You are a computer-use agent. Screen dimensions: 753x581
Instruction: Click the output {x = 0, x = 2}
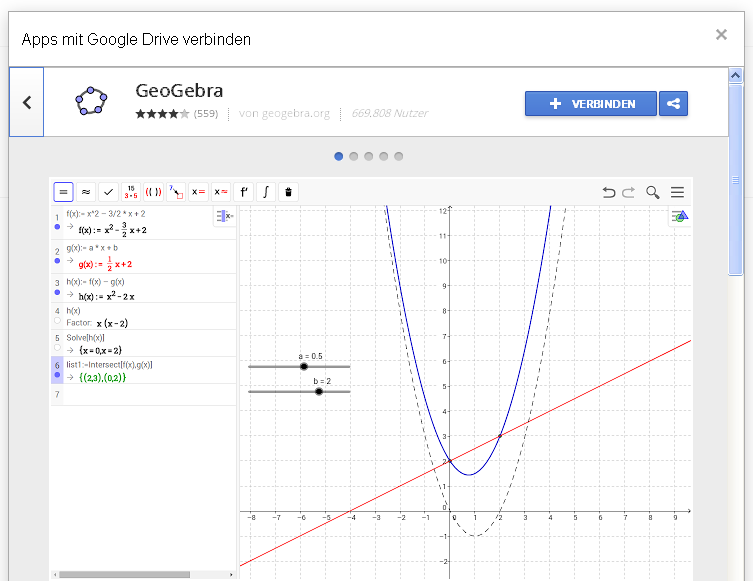tap(100, 350)
